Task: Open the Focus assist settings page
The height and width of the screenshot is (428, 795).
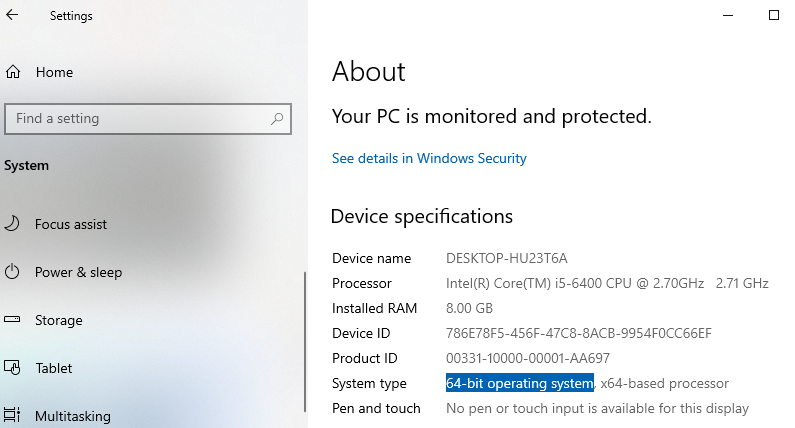Action: [x=70, y=224]
